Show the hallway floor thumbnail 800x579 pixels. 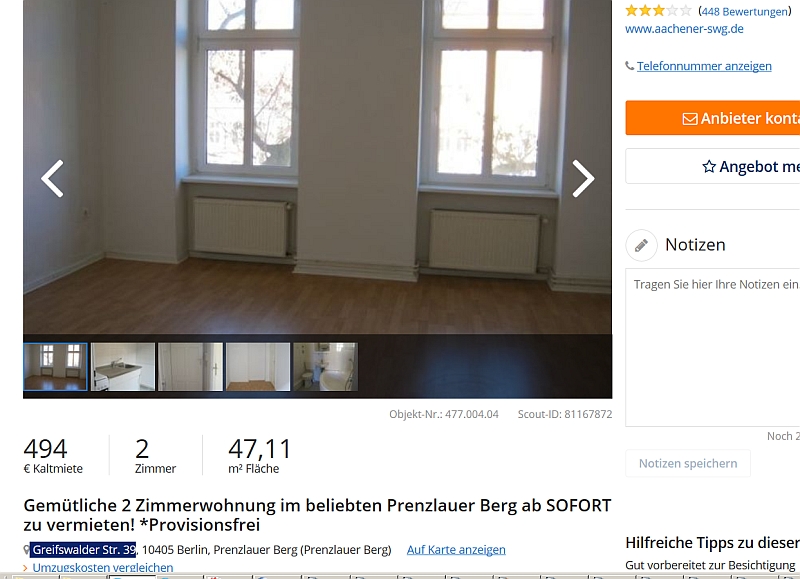[258, 367]
